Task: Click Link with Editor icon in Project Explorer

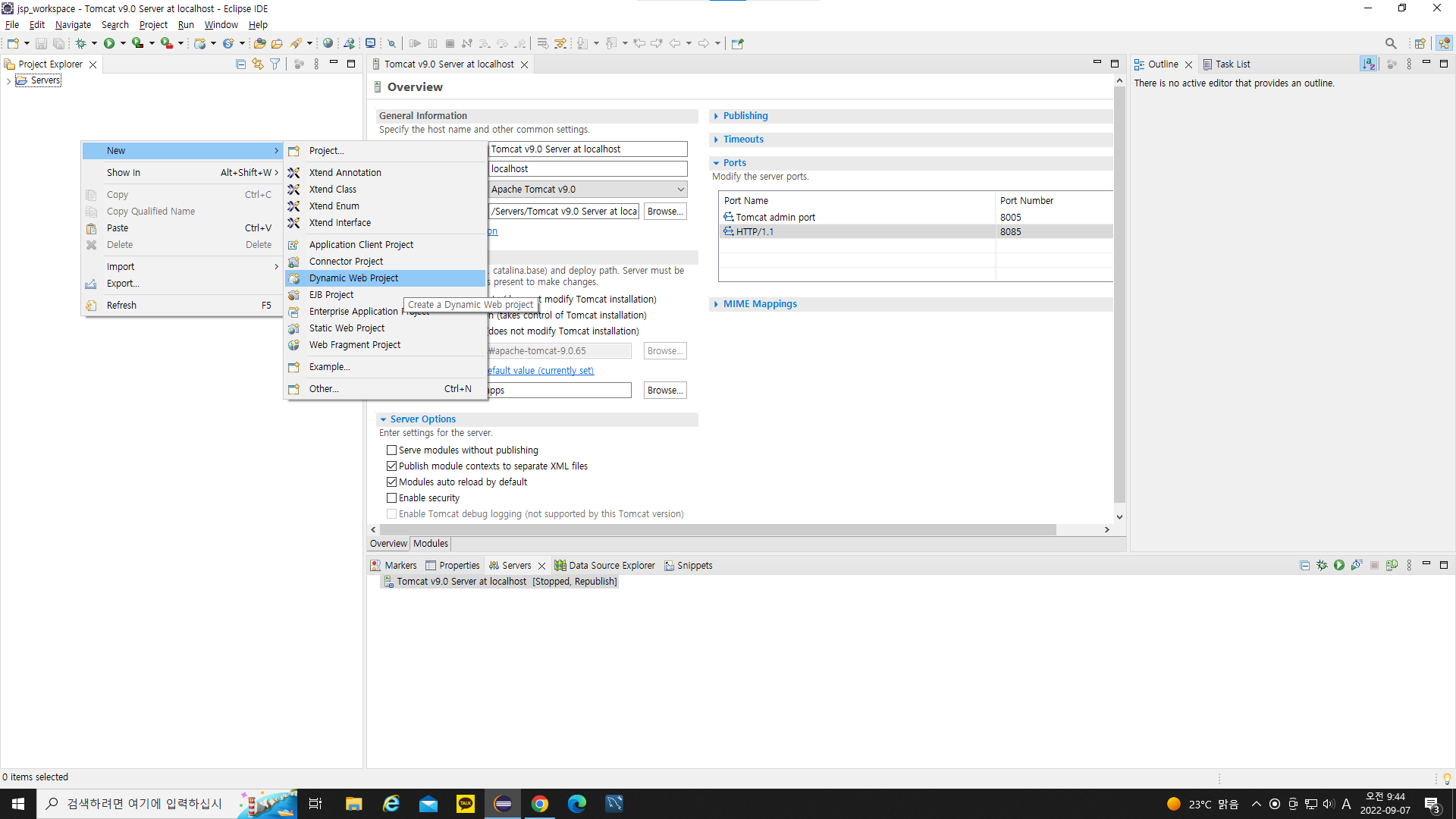Action: pyautogui.click(x=258, y=64)
